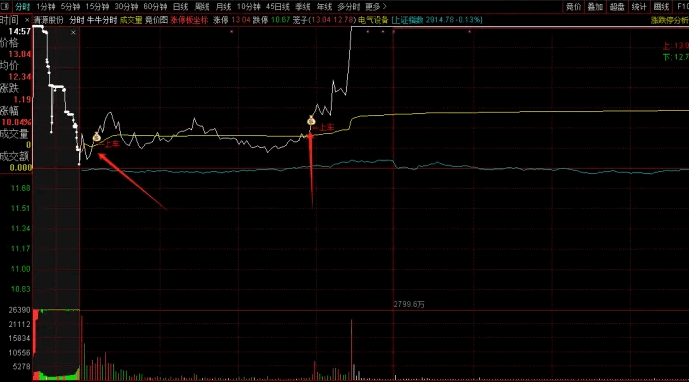Screen dimensions: 689x382
Task: Click the first money-bag 上车 signal icon
Action: [x=97, y=137]
